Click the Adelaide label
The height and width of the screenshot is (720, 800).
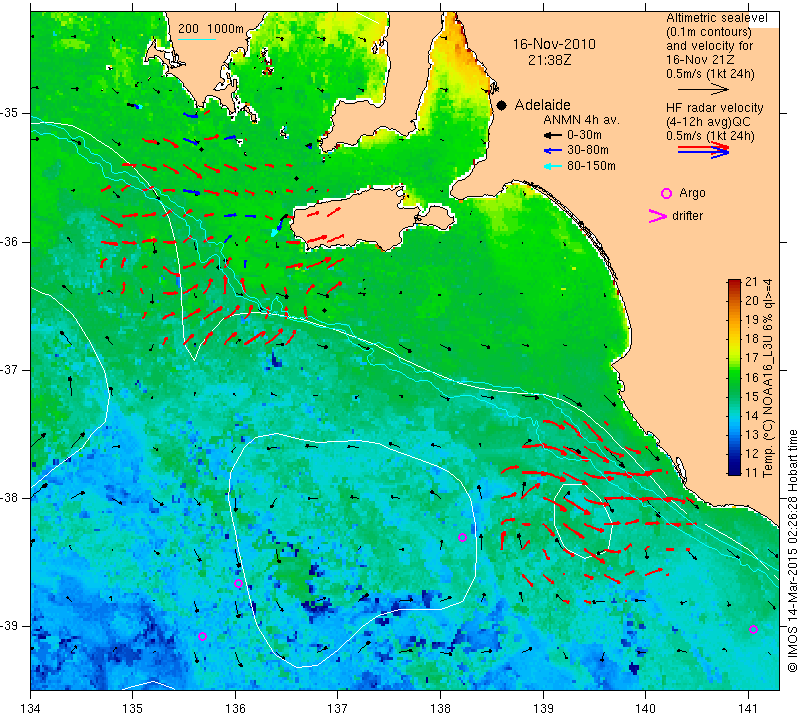[x=542, y=105]
